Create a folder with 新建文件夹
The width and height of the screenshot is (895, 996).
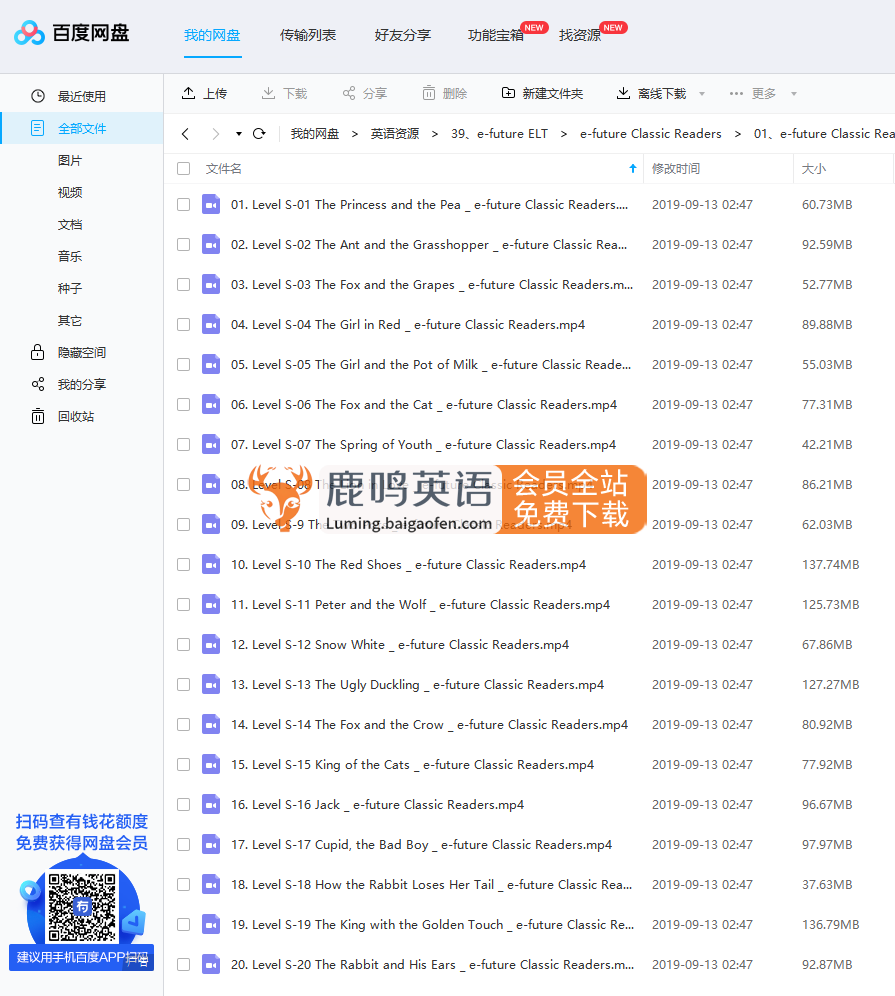coord(542,93)
